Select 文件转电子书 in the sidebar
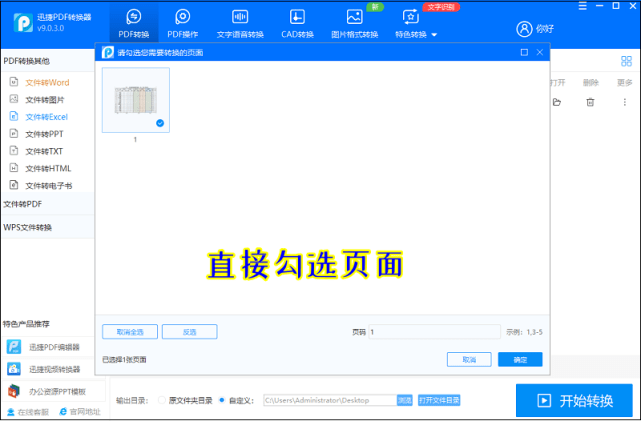 (x=49, y=186)
